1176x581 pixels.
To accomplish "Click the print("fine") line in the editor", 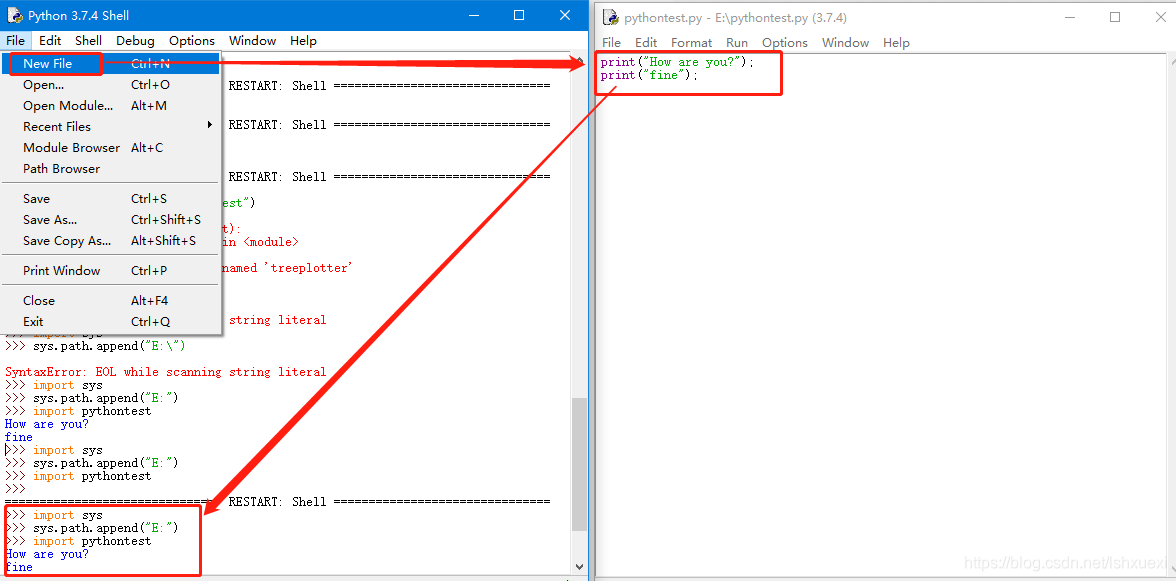I will click(x=649, y=75).
